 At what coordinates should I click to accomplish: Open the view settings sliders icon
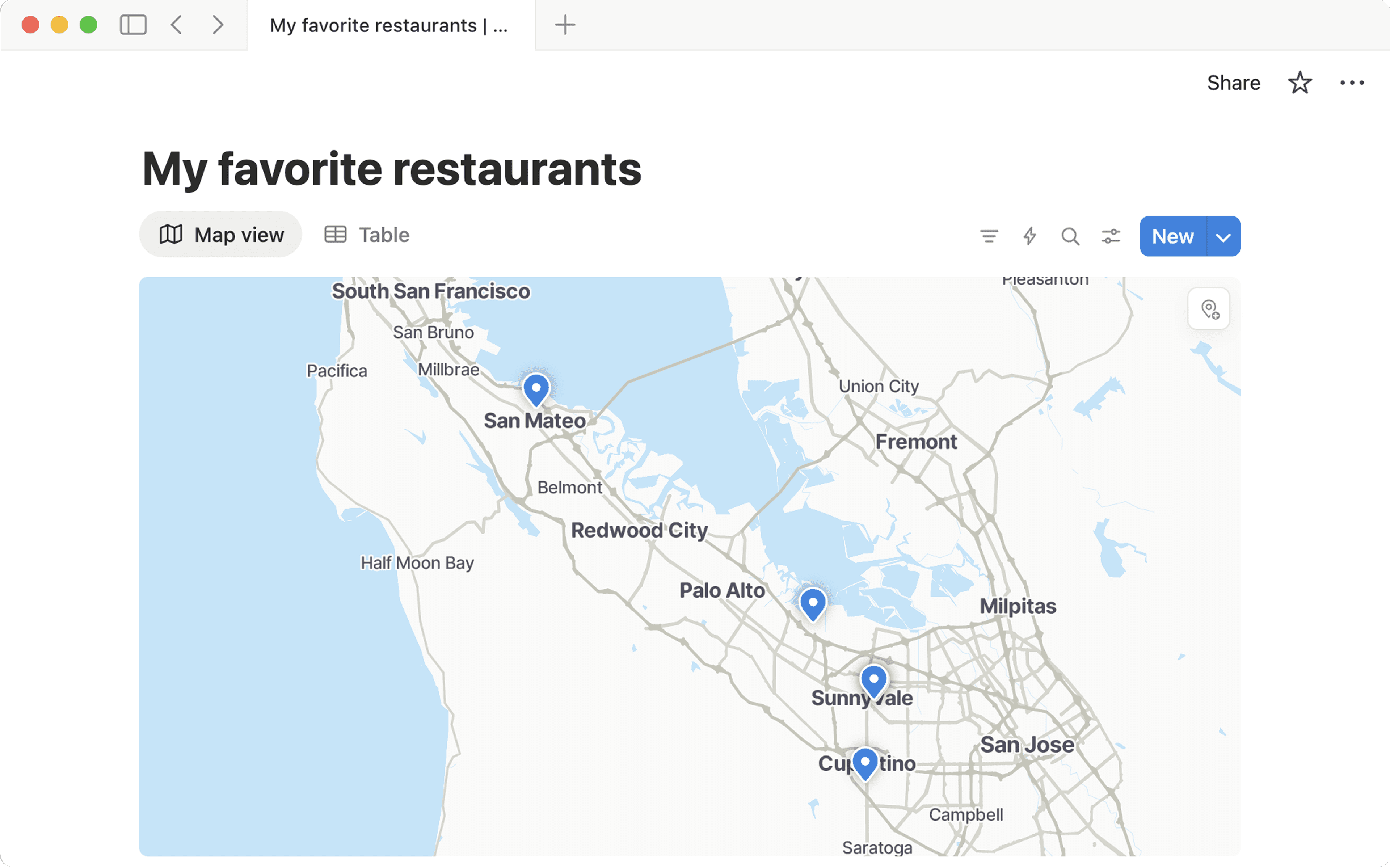coord(1111,236)
